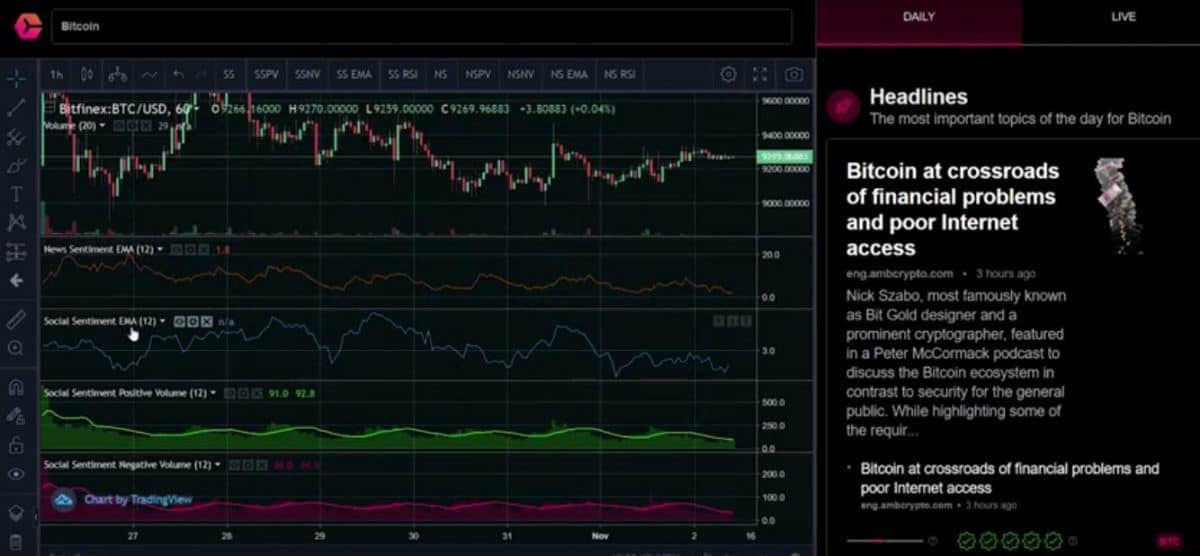The height and width of the screenshot is (556, 1200).
Task: Click the redo arrow in chart toolbar
Action: [x=203, y=74]
